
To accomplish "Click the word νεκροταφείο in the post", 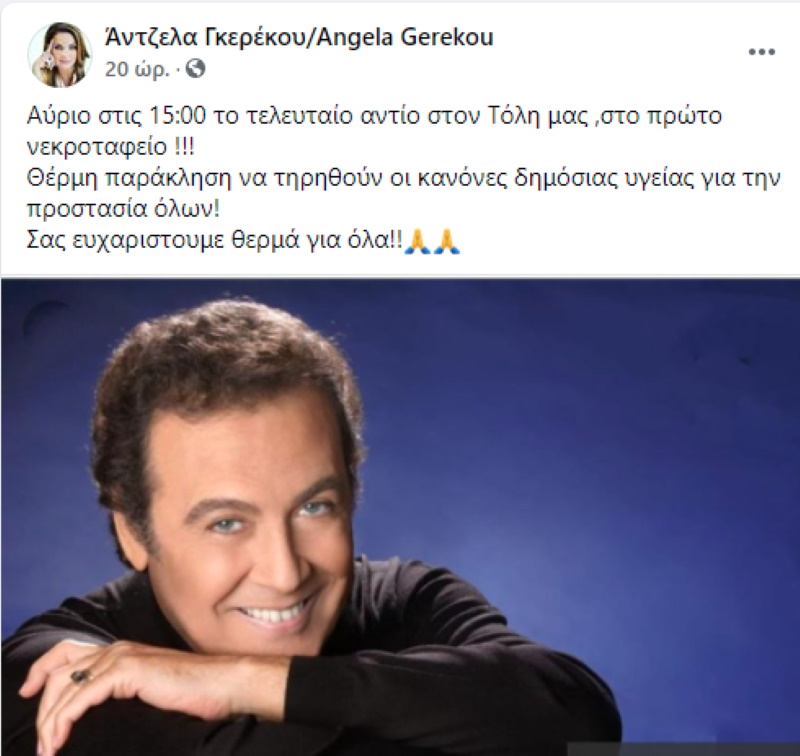I will 96,147.
